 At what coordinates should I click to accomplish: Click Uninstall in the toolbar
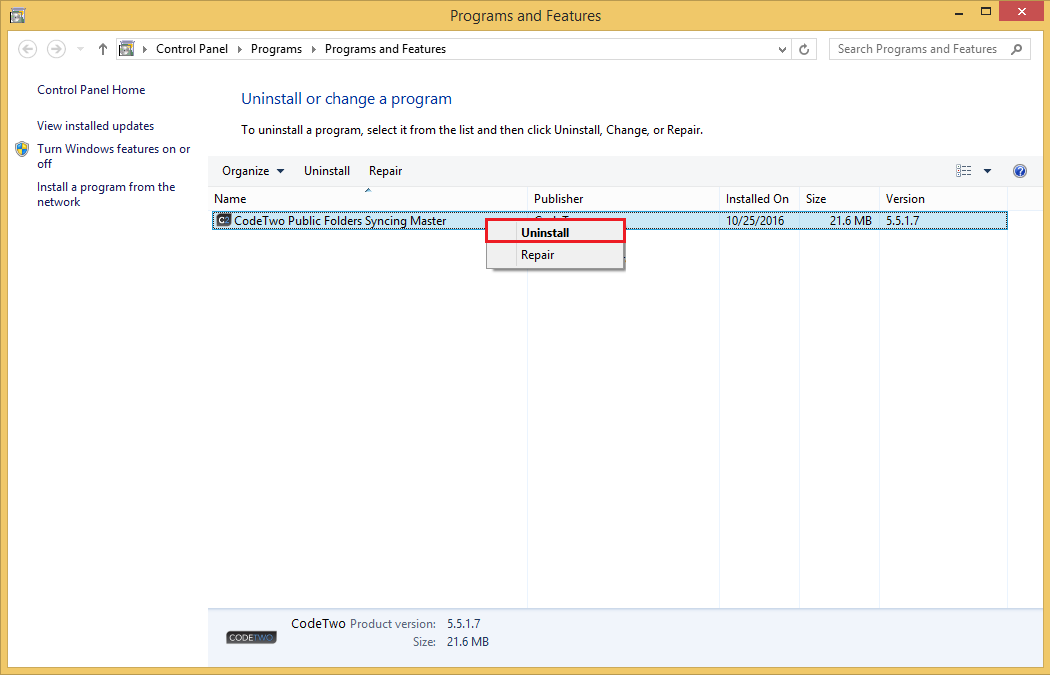click(327, 171)
